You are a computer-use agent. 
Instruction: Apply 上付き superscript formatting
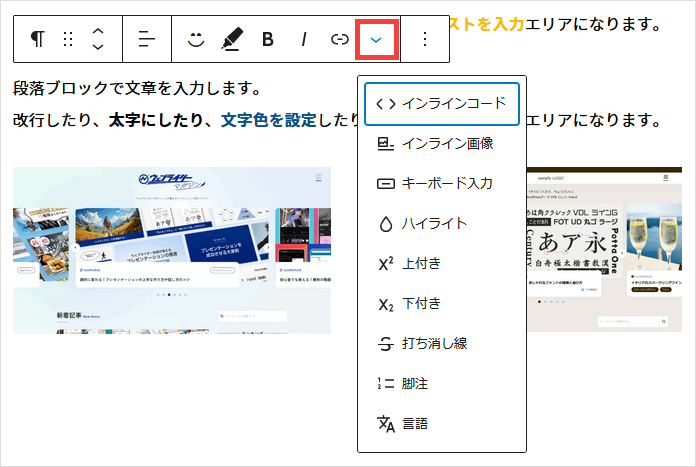click(442, 263)
